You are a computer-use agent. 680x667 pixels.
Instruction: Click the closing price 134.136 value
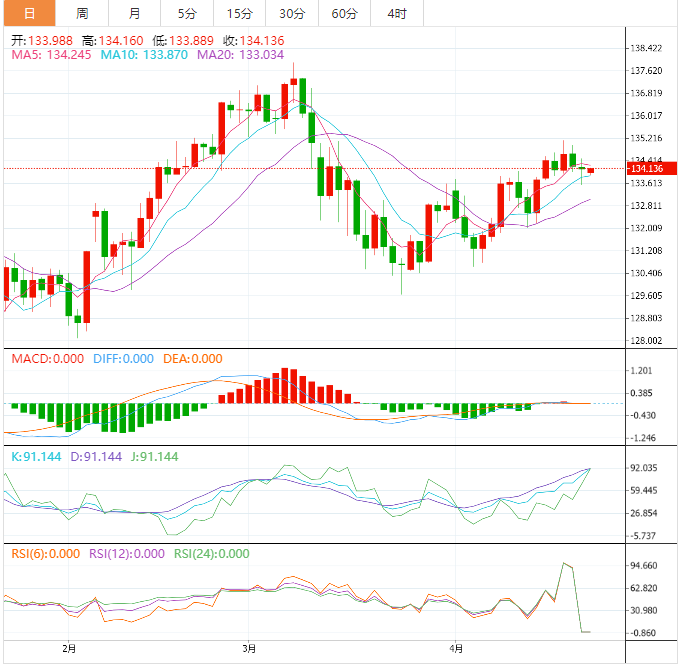pos(262,41)
